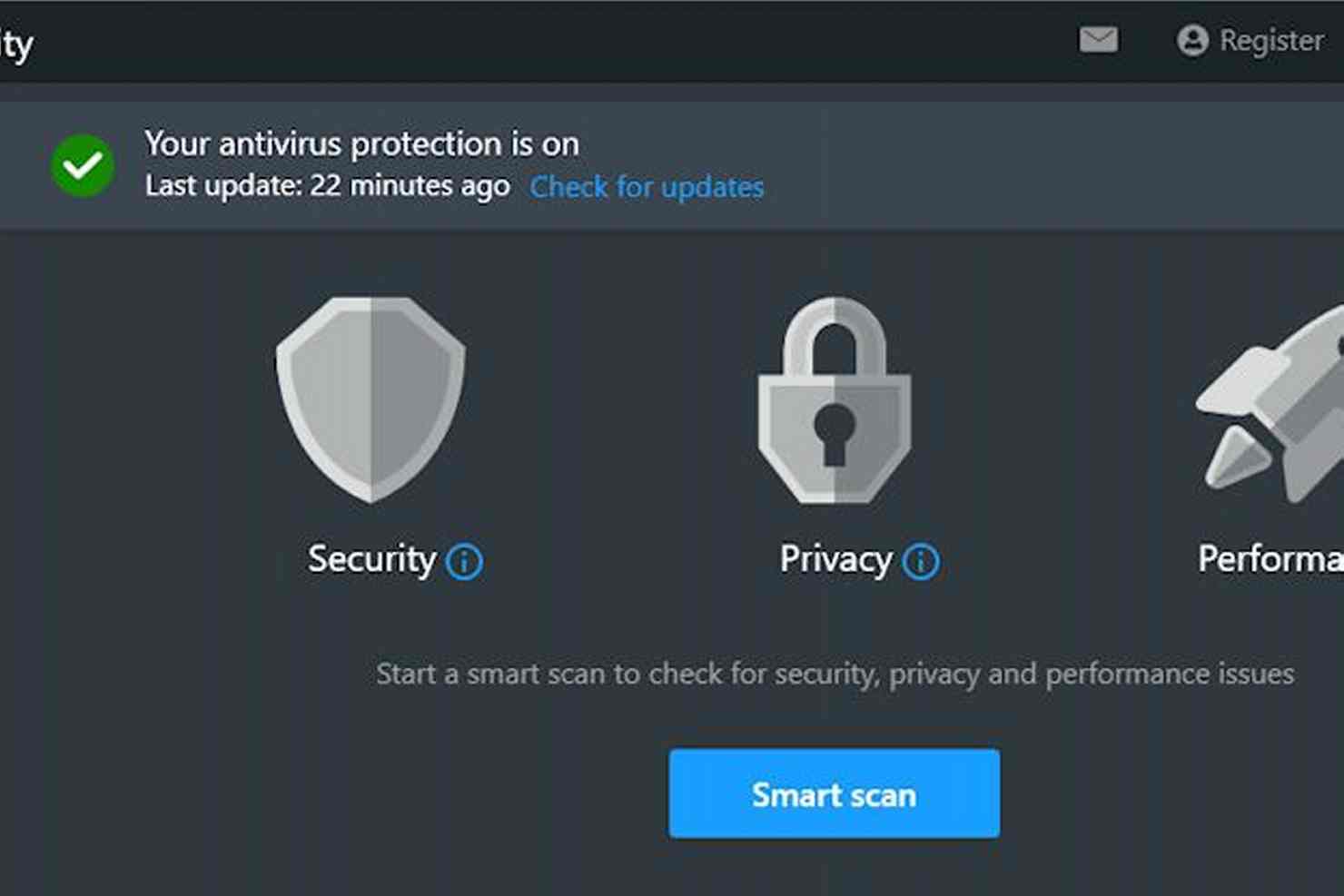Click the keyhole on the Privacy padlock
The height and width of the screenshot is (896, 1344).
pyautogui.click(x=834, y=433)
